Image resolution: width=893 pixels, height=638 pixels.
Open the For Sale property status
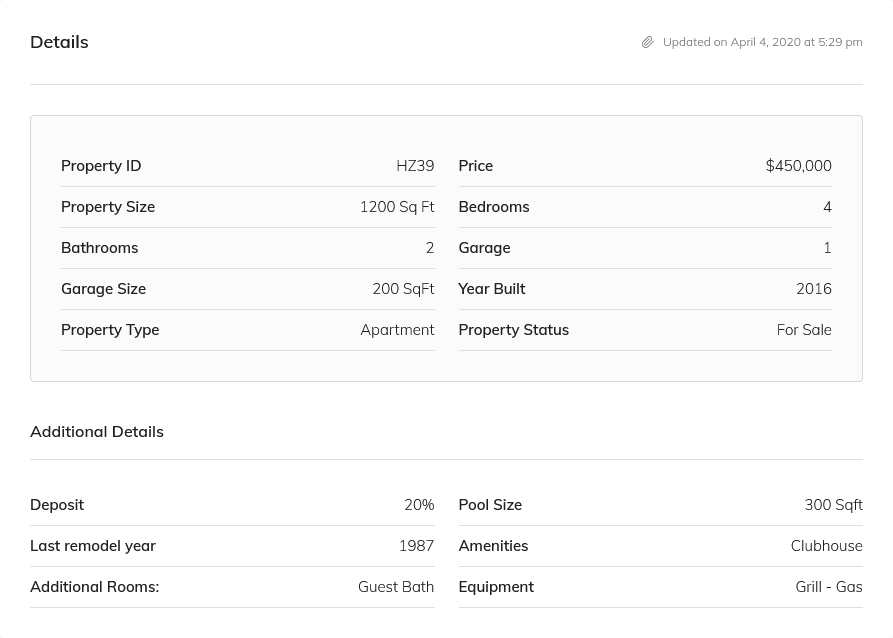click(803, 330)
